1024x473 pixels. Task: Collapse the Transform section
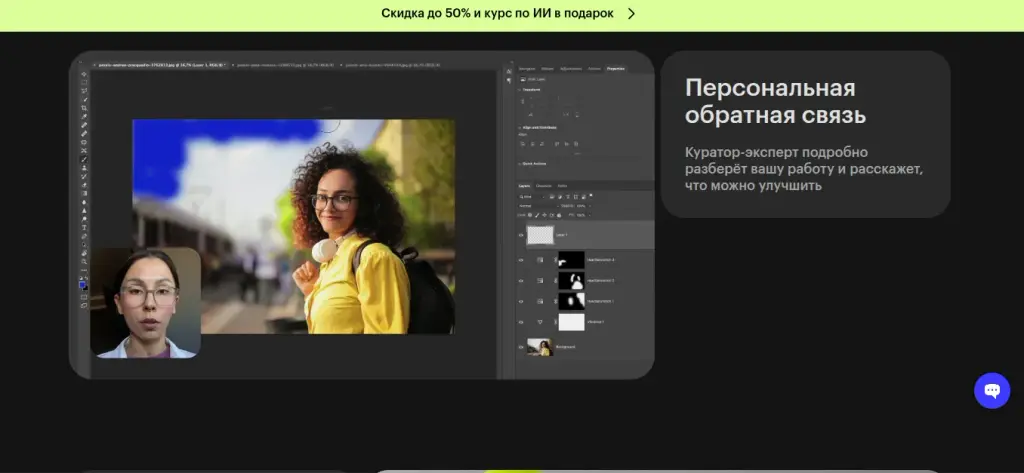point(519,90)
